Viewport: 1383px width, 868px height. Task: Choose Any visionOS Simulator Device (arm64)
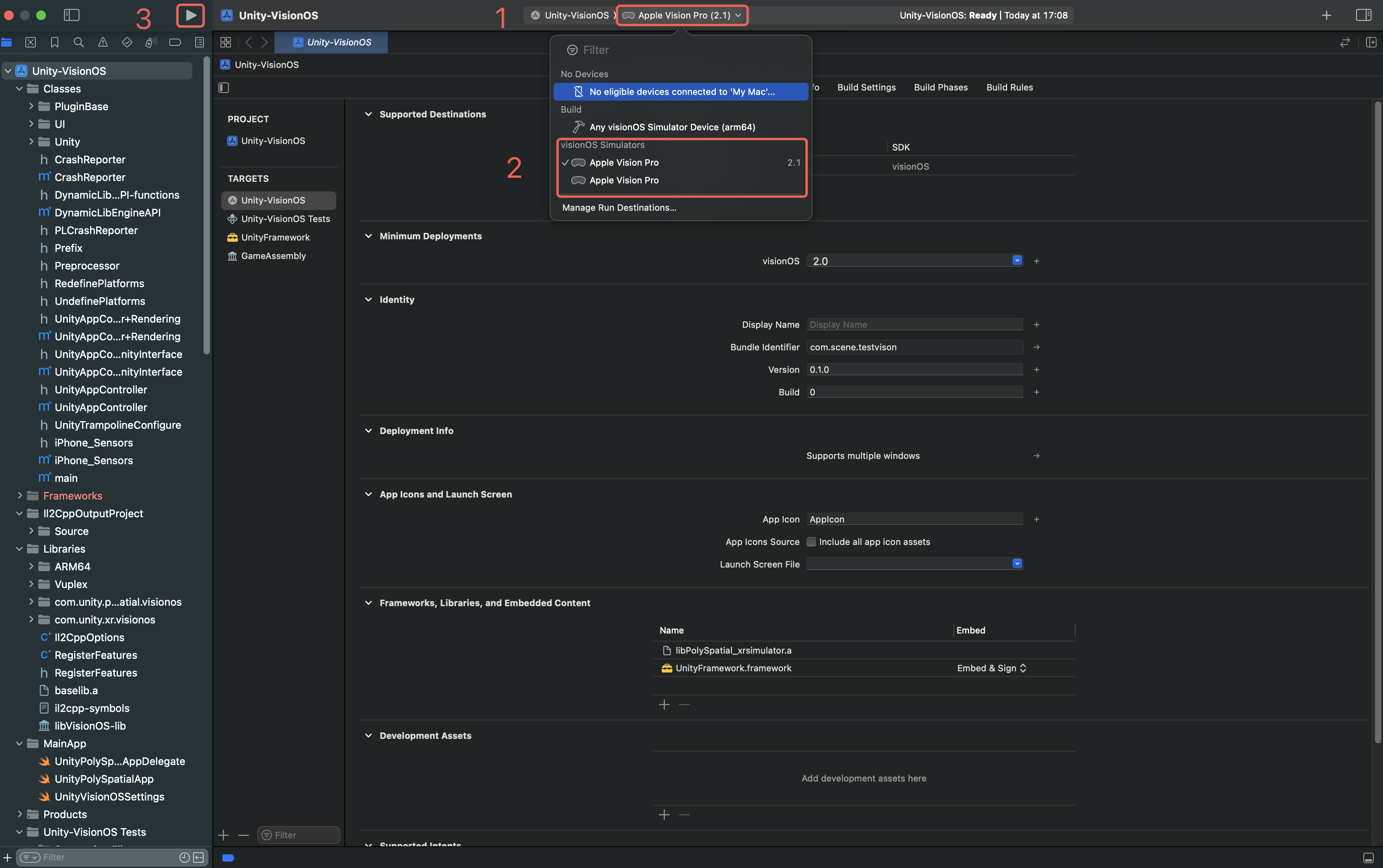(681, 127)
